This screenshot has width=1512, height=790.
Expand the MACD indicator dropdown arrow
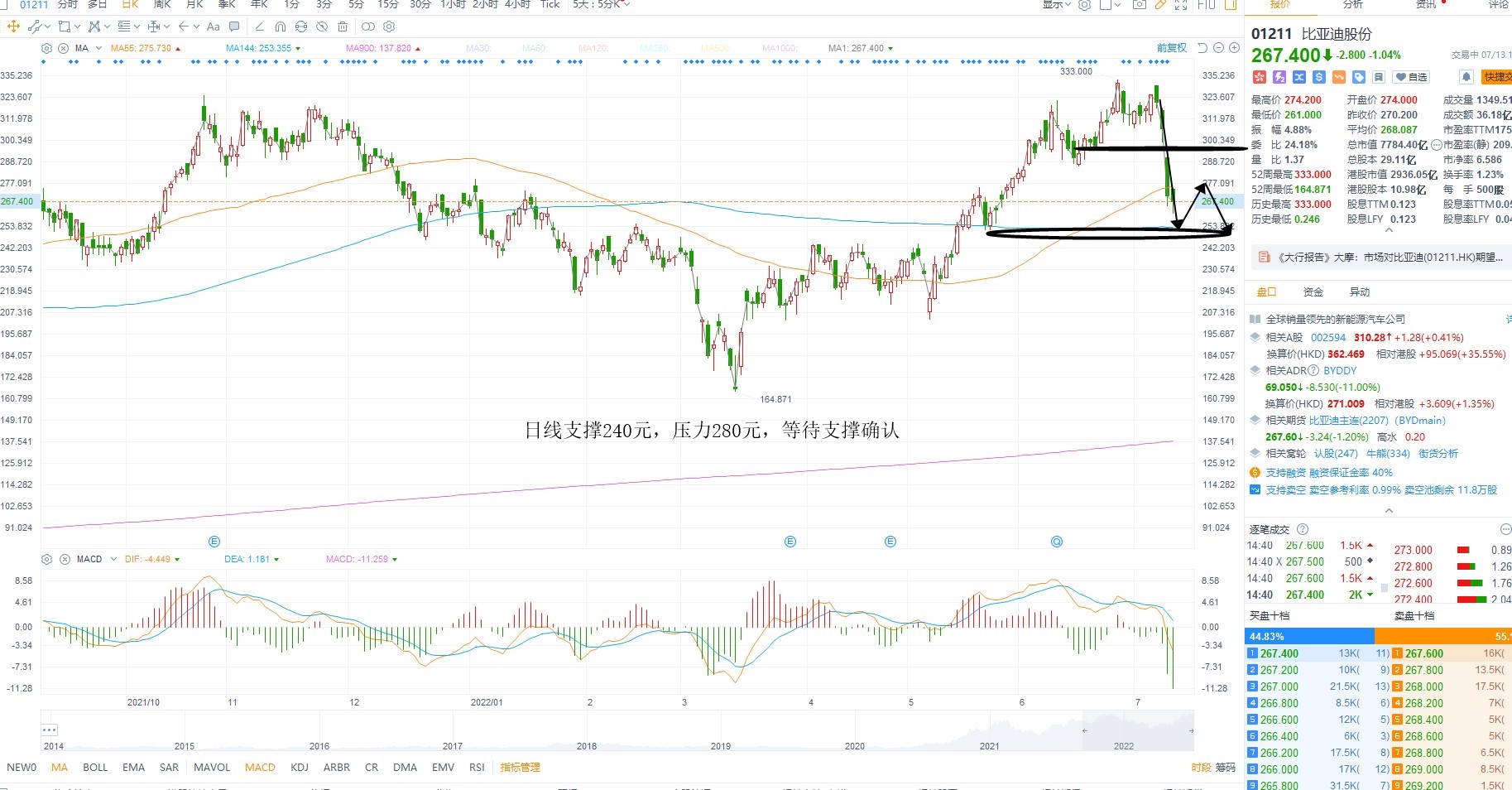coord(113,559)
